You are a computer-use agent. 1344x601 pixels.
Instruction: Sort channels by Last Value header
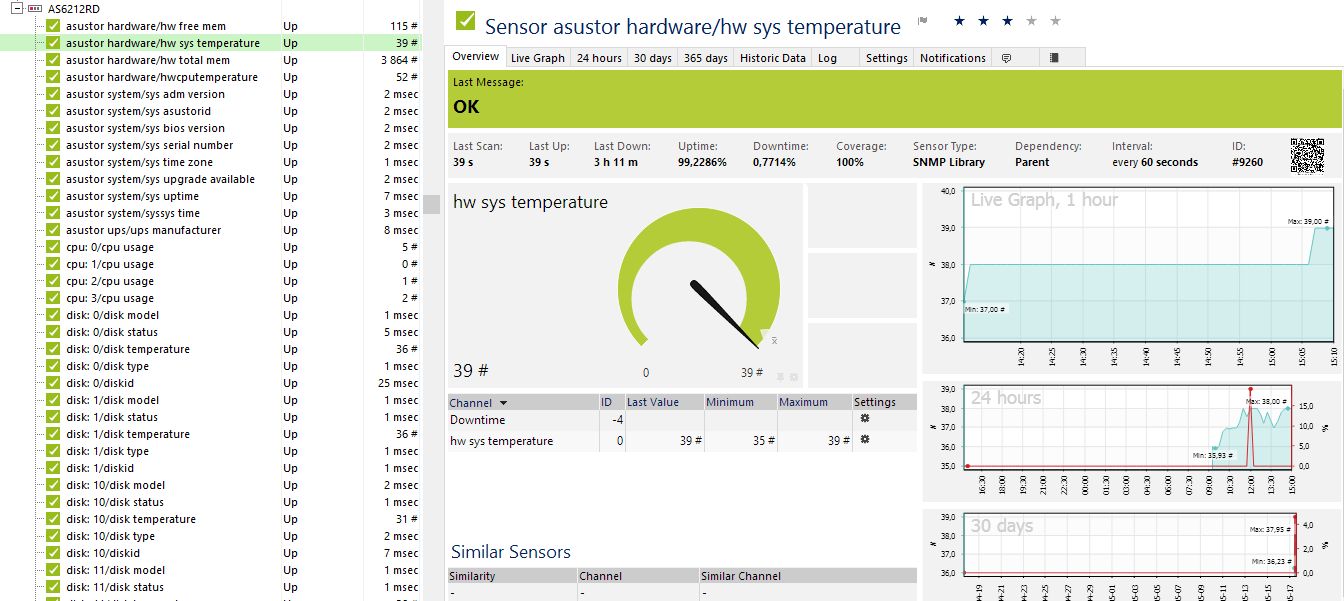[x=652, y=402]
